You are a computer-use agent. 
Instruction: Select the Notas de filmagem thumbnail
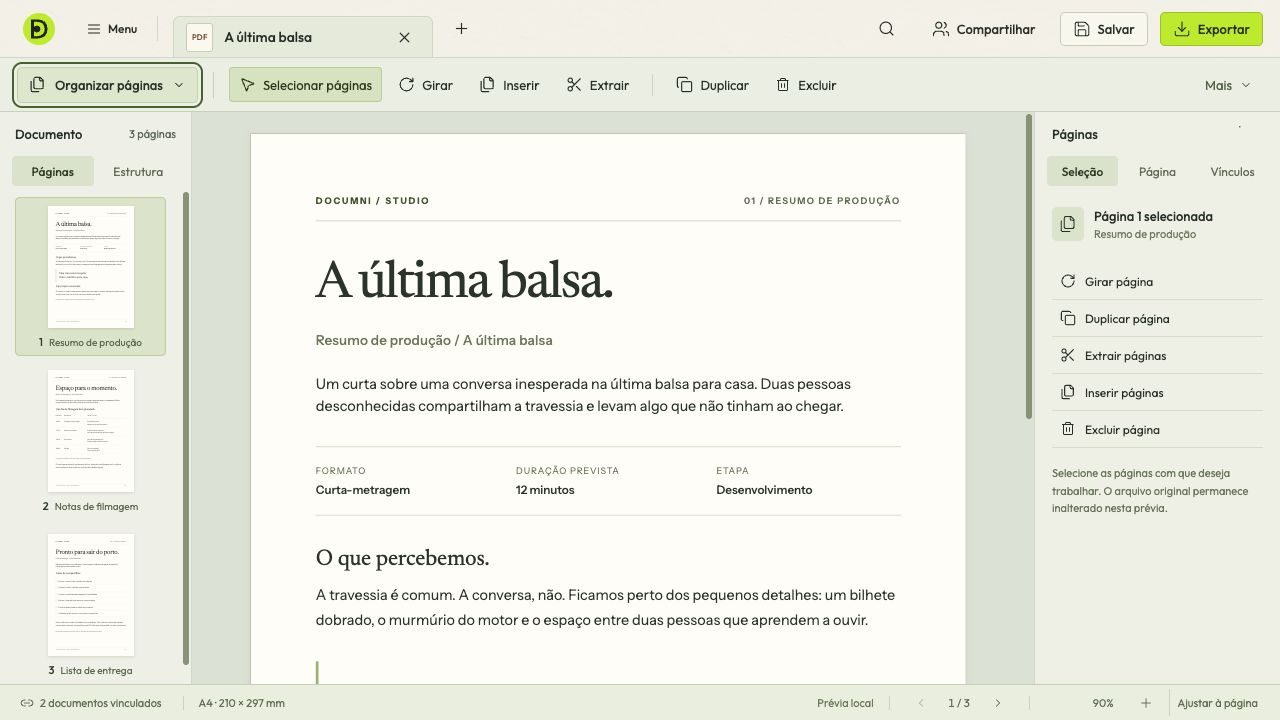[90, 440]
